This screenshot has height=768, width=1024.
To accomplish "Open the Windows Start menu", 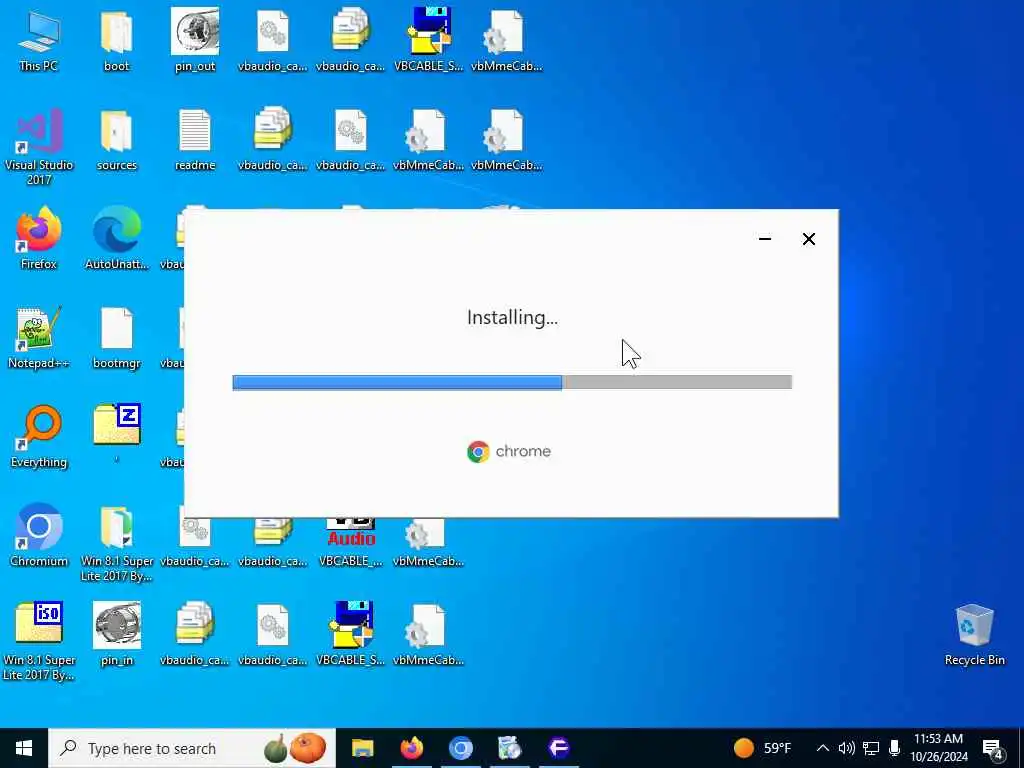I will pyautogui.click(x=24, y=748).
